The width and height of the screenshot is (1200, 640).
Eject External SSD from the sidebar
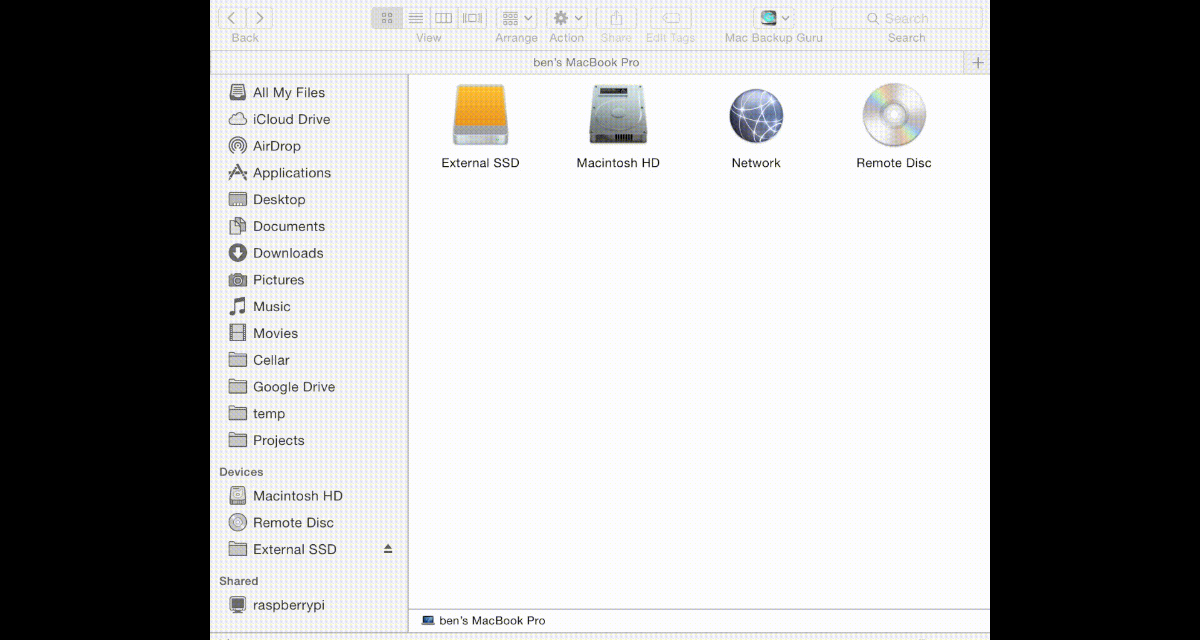(388, 549)
